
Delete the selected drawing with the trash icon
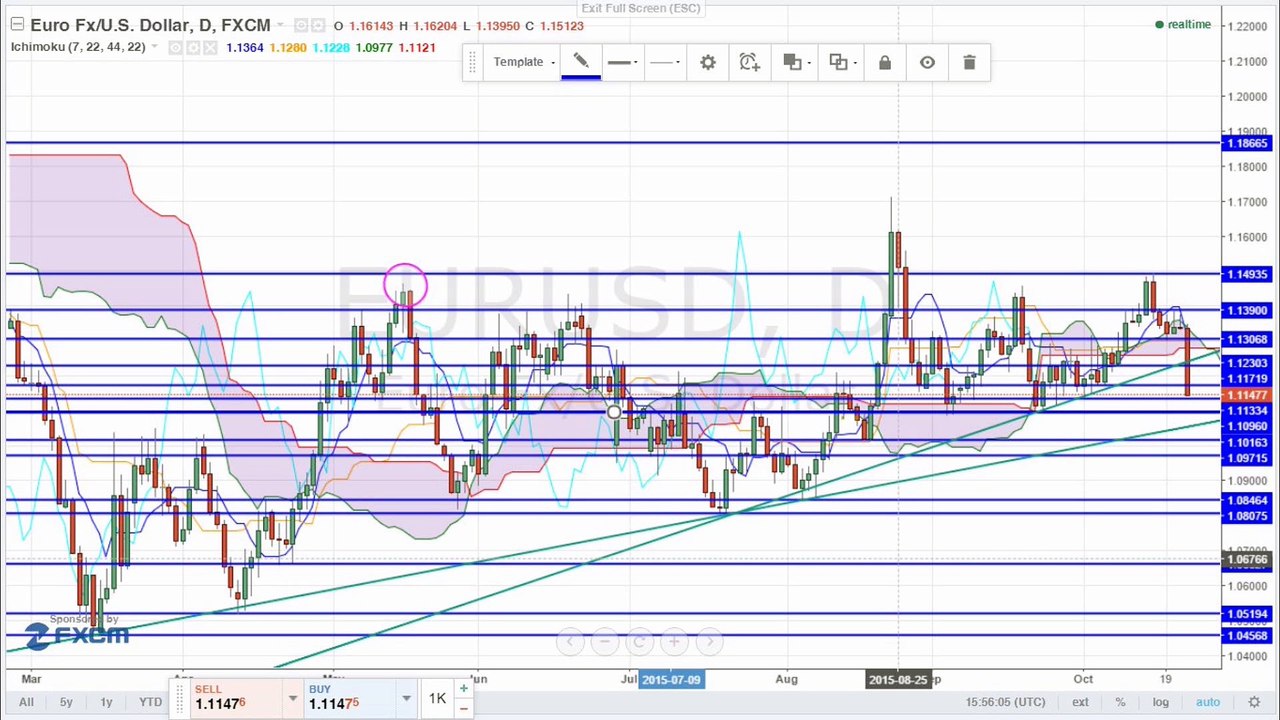[x=969, y=62]
